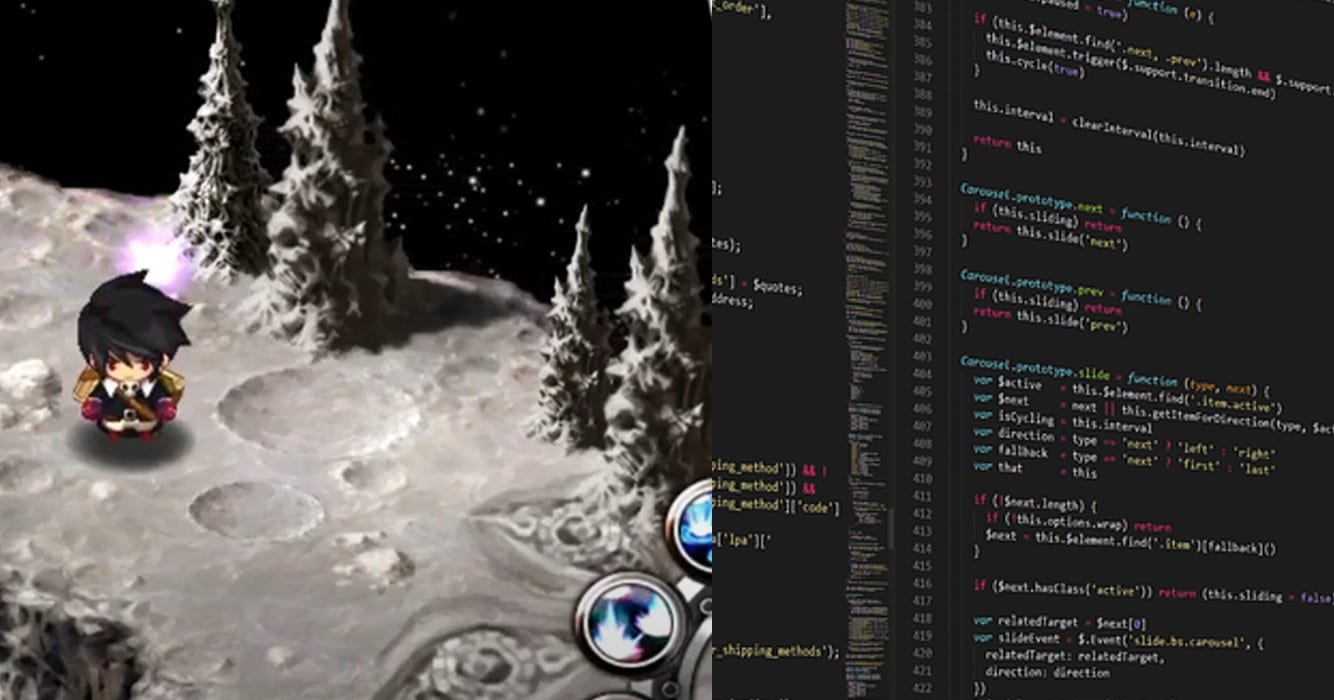The width and height of the screenshot is (1334, 700).
Task: Click "_shipping_methods');" in left code pane
Action: [776, 651]
